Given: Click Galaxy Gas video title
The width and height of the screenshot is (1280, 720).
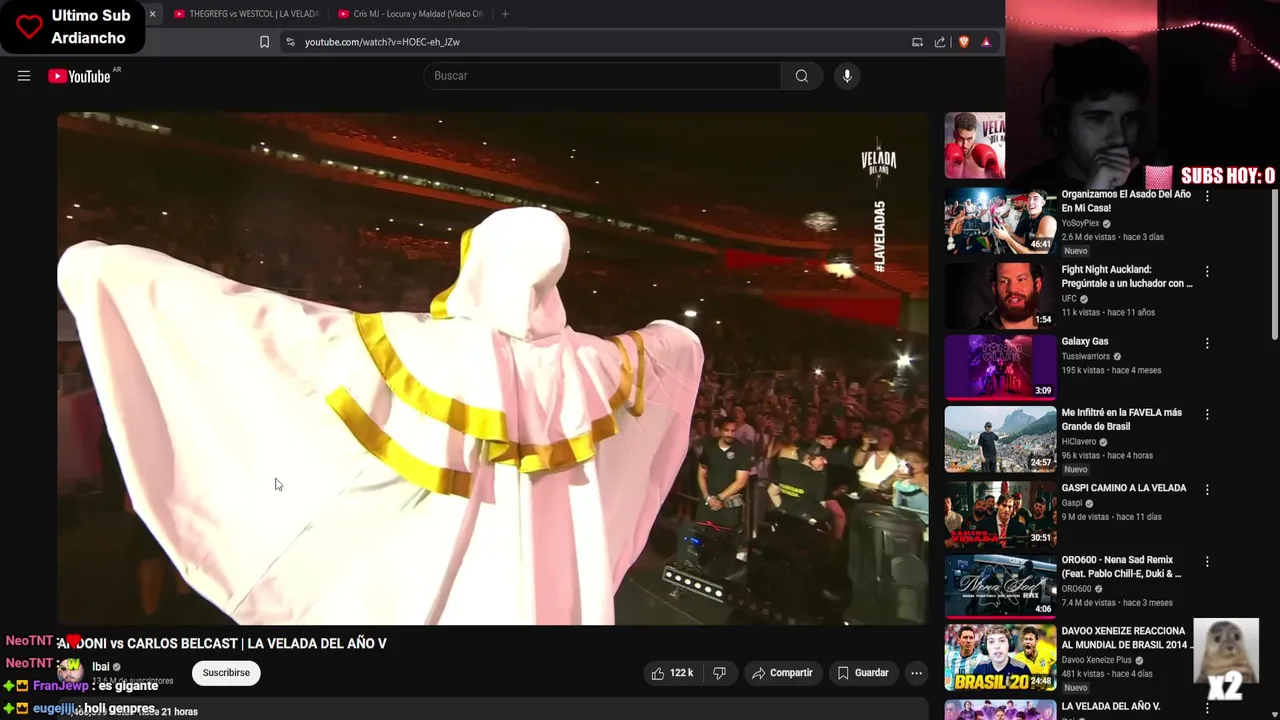Looking at the screenshot, I should point(1085,341).
